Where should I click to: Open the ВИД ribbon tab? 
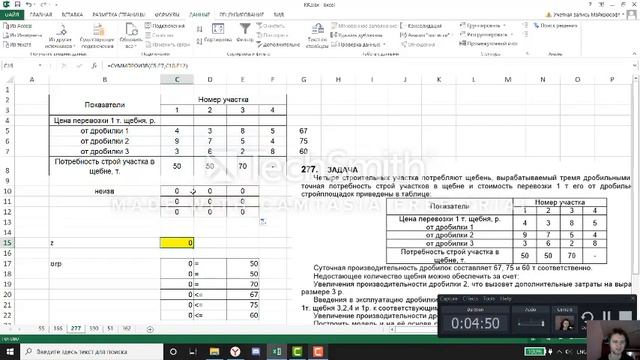279,15
